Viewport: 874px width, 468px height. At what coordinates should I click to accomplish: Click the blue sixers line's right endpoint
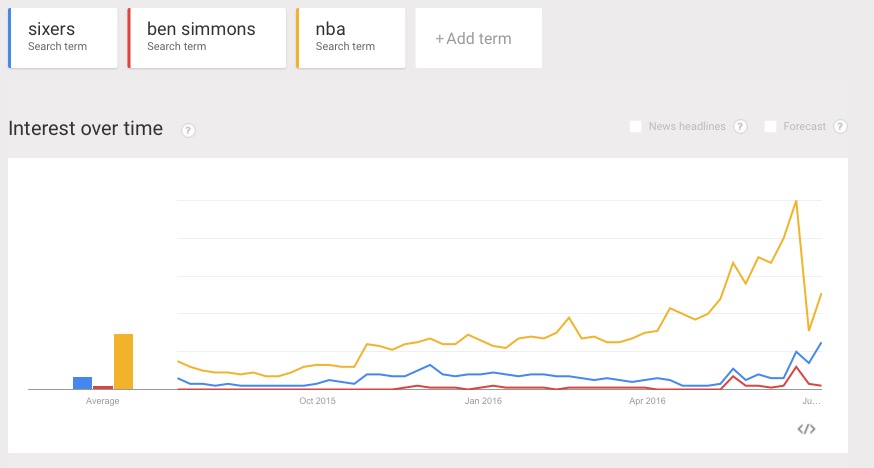tap(821, 343)
